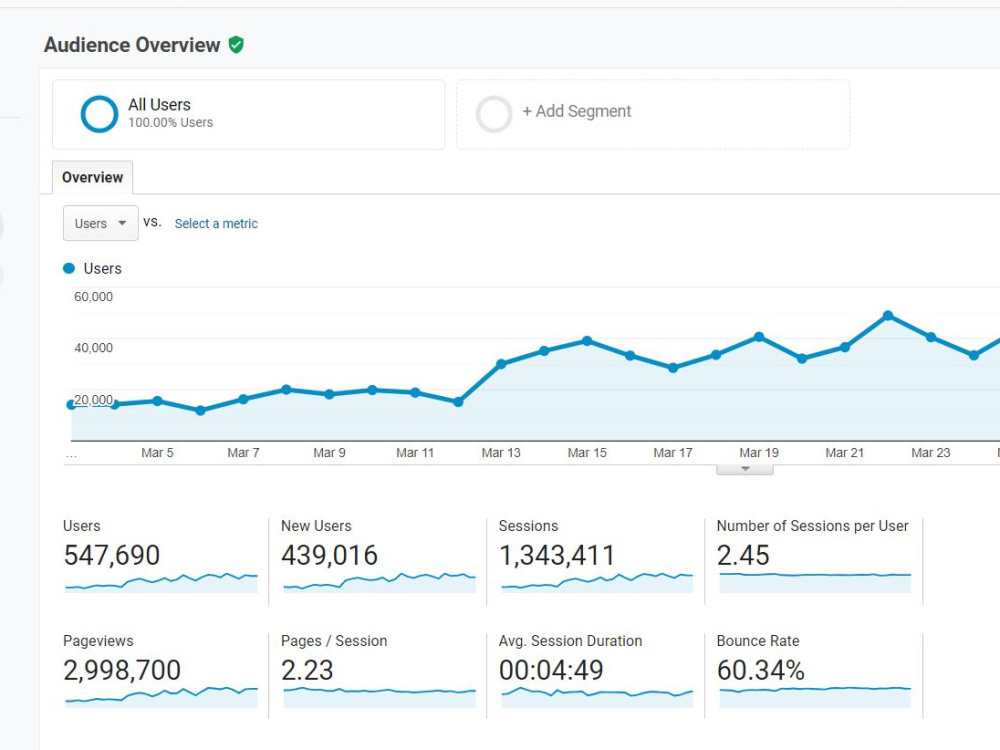Image resolution: width=1000 pixels, height=750 pixels.
Task: Click the green verified shield icon
Action: pos(236,45)
